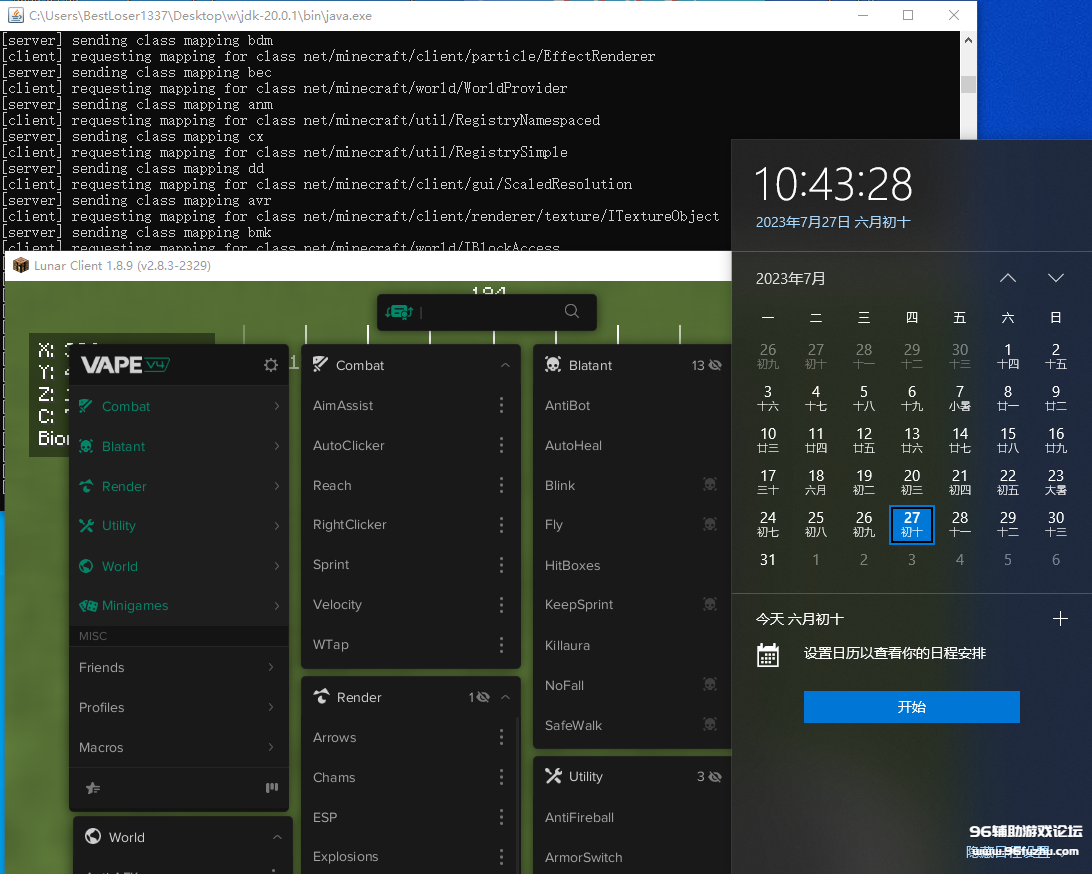Toggle the eye icon in Utility header
Image resolution: width=1092 pixels, height=874 pixels.
coord(715,777)
